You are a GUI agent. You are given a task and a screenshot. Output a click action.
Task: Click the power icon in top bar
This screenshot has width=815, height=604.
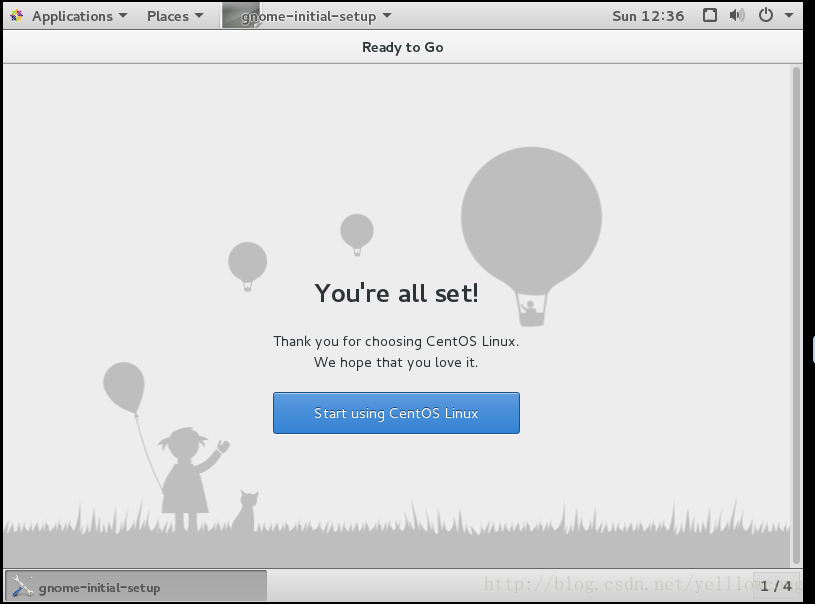tap(766, 15)
